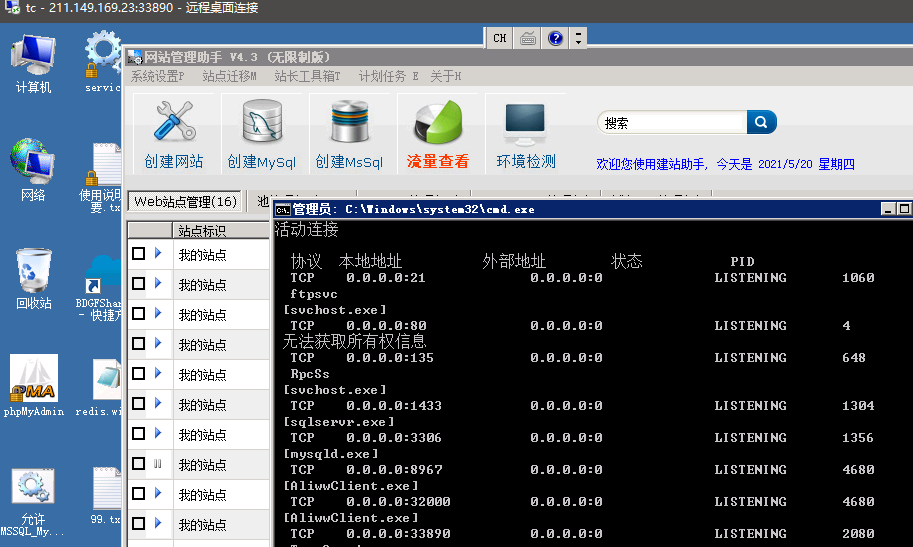Launch the 环境检测 monitor icon
The image size is (913, 547).
(x=525, y=123)
